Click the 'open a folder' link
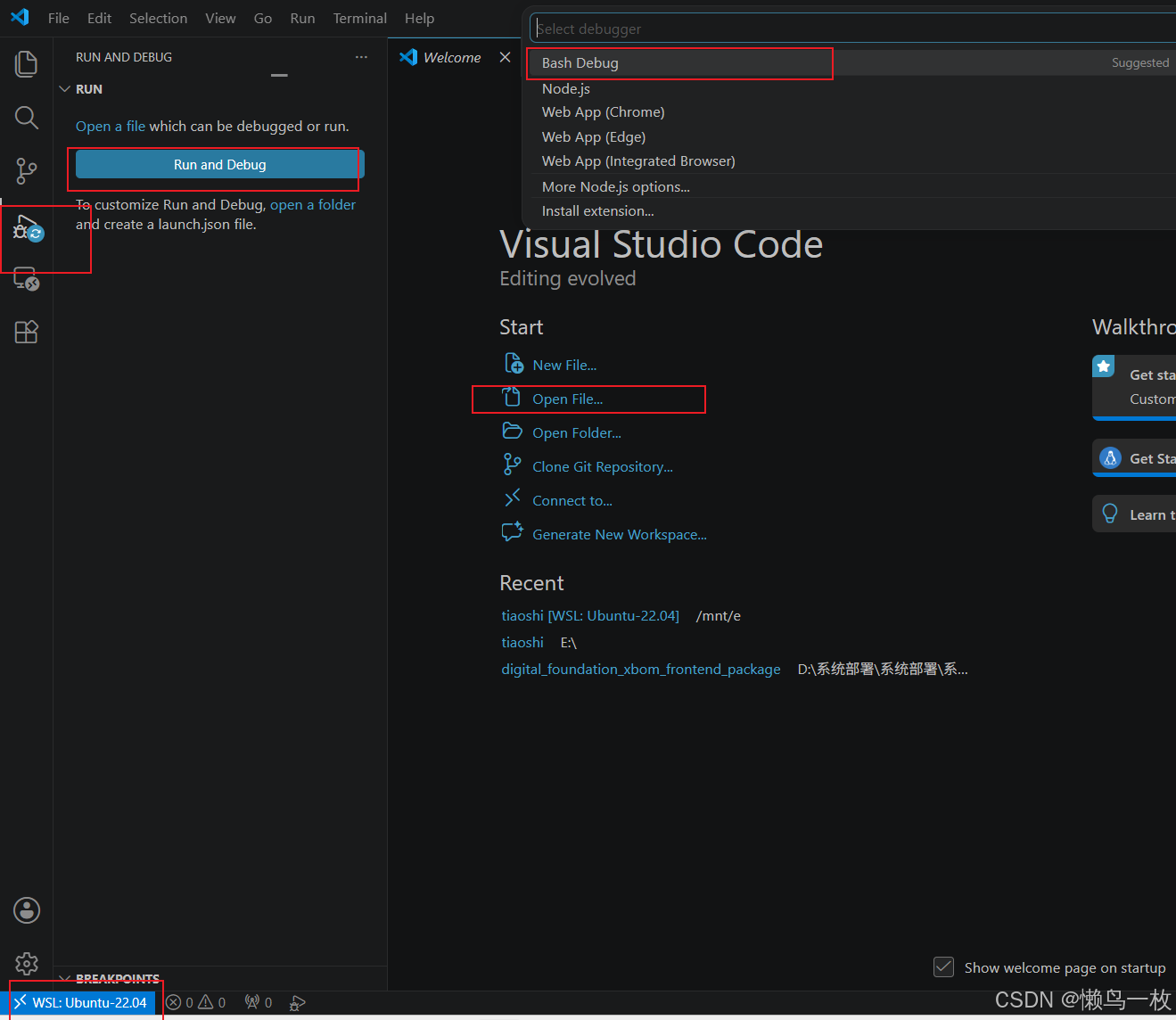This screenshot has width=1176, height=1020. [313, 205]
